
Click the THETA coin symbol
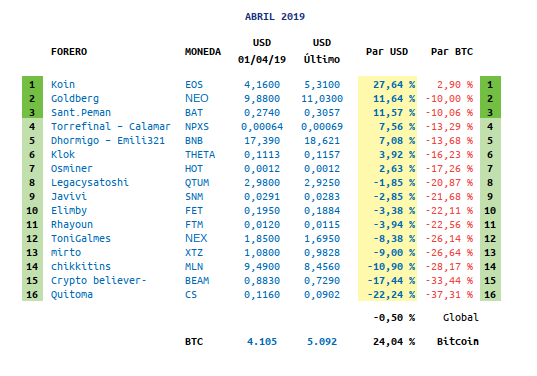(x=200, y=154)
